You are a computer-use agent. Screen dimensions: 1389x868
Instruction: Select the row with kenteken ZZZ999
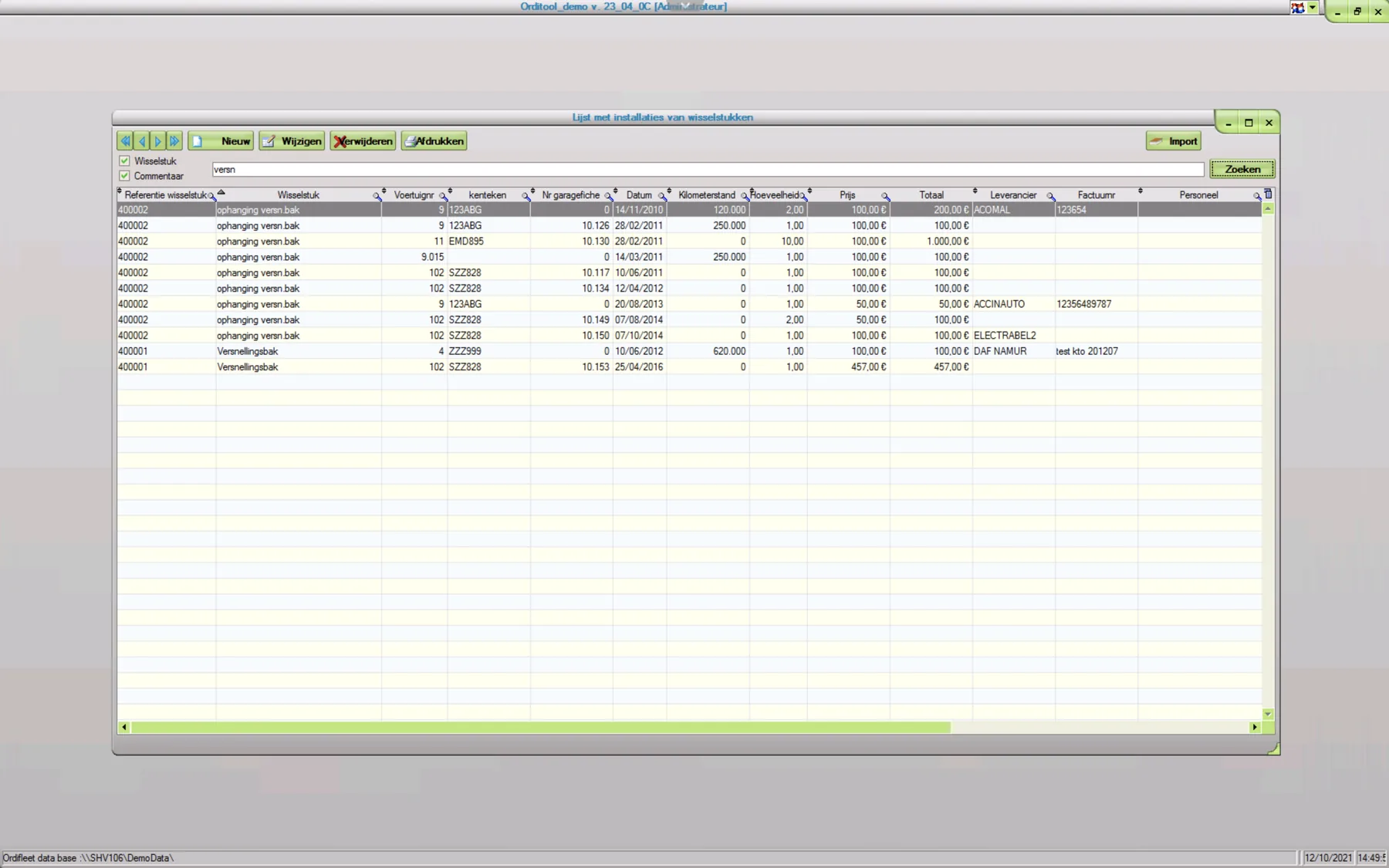tap(689, 351)
